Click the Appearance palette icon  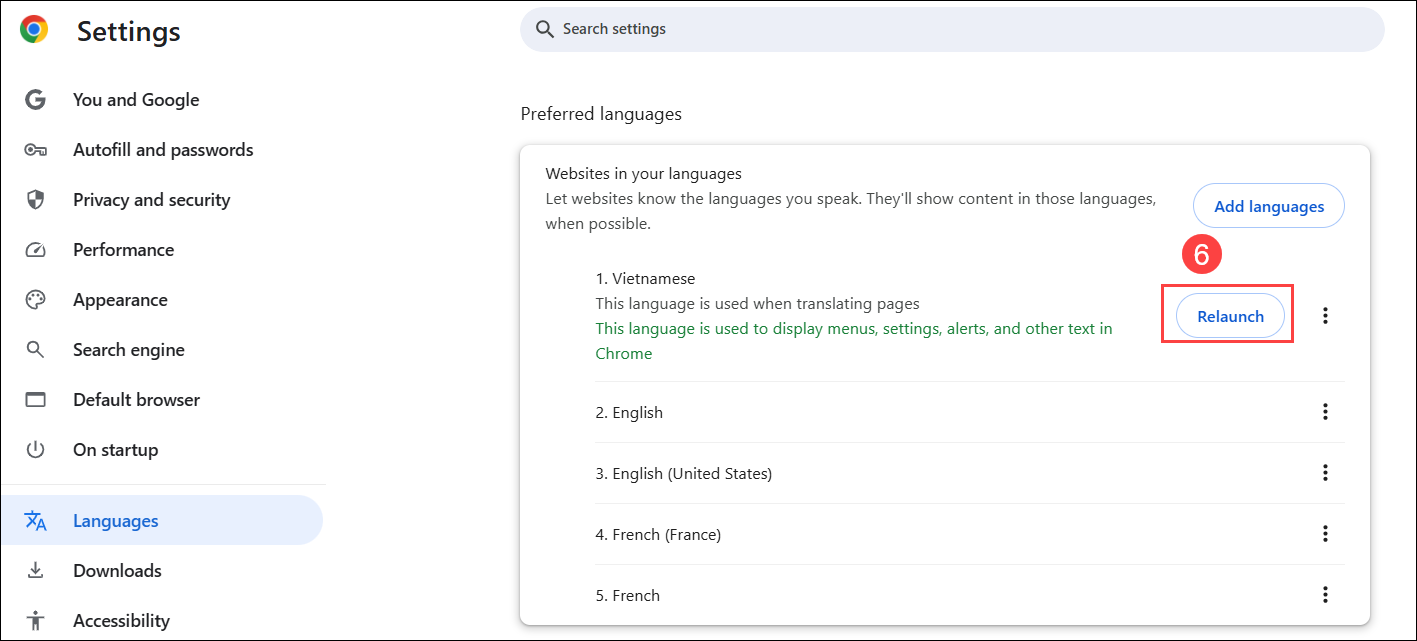pos(36,300)
